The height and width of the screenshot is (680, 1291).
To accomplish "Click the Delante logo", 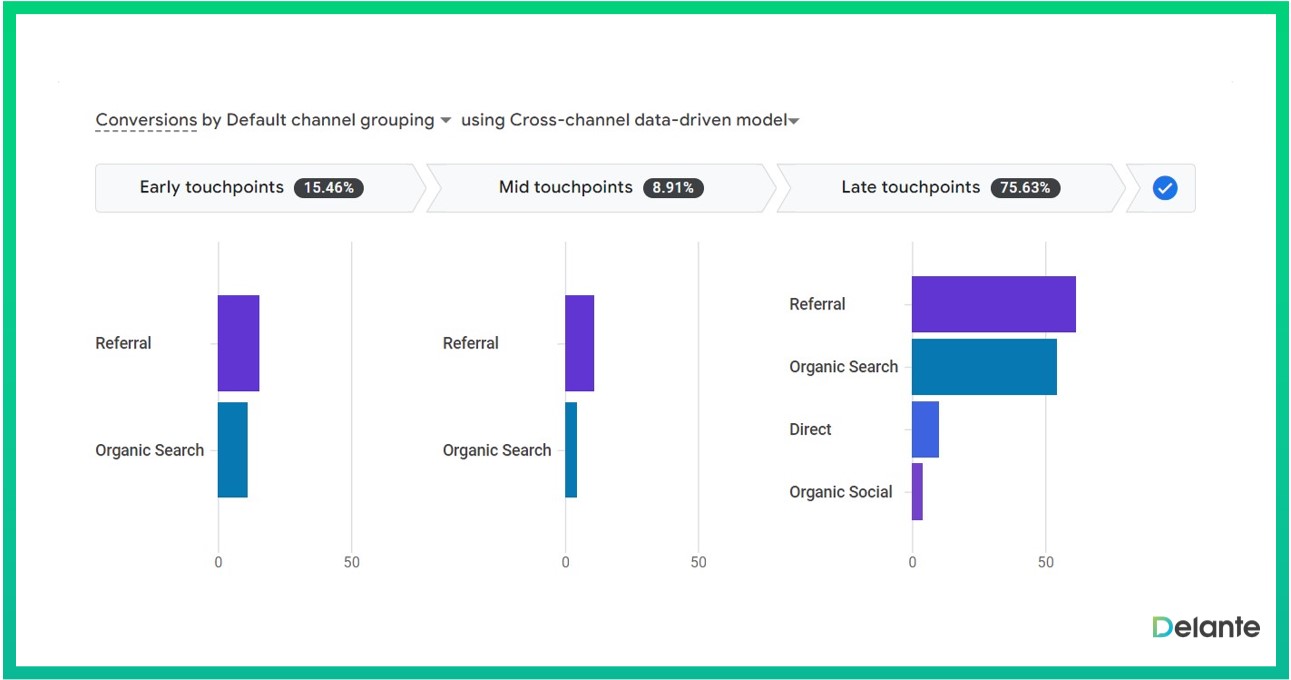I will (x=1206, y=627).
